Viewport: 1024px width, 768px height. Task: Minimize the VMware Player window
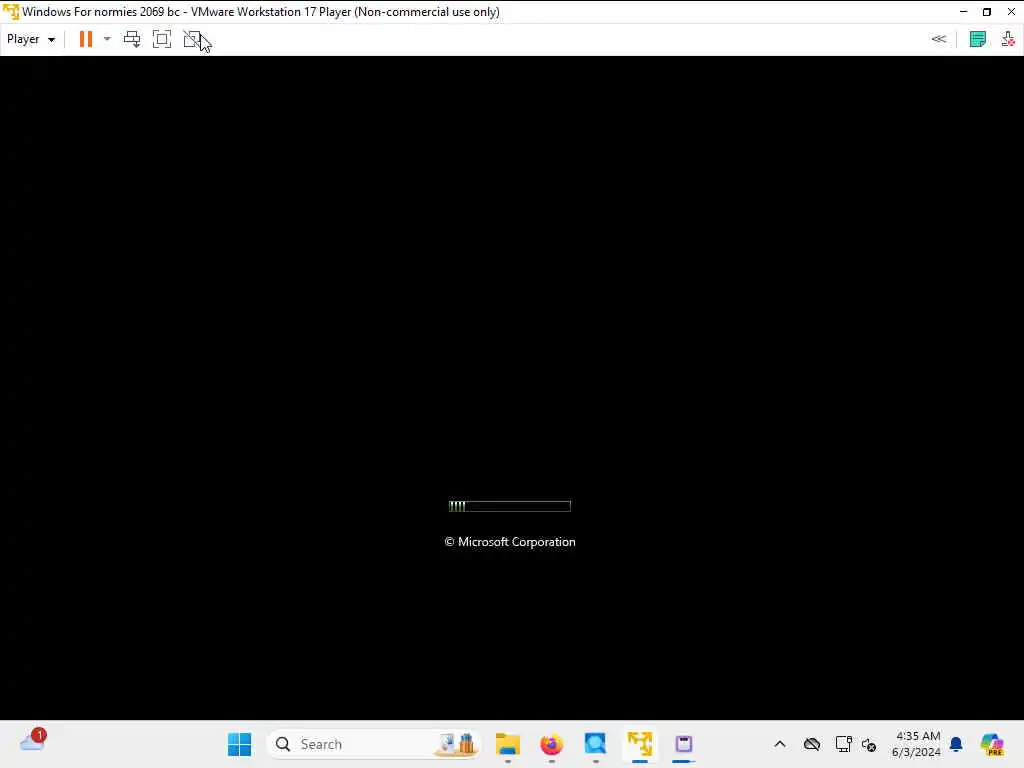(963, 12)
